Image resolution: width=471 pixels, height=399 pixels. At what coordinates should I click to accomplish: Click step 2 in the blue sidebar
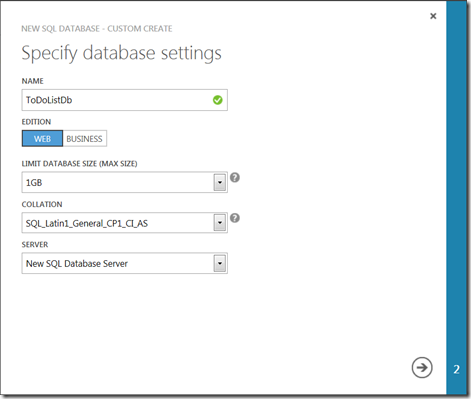(456, 369)
